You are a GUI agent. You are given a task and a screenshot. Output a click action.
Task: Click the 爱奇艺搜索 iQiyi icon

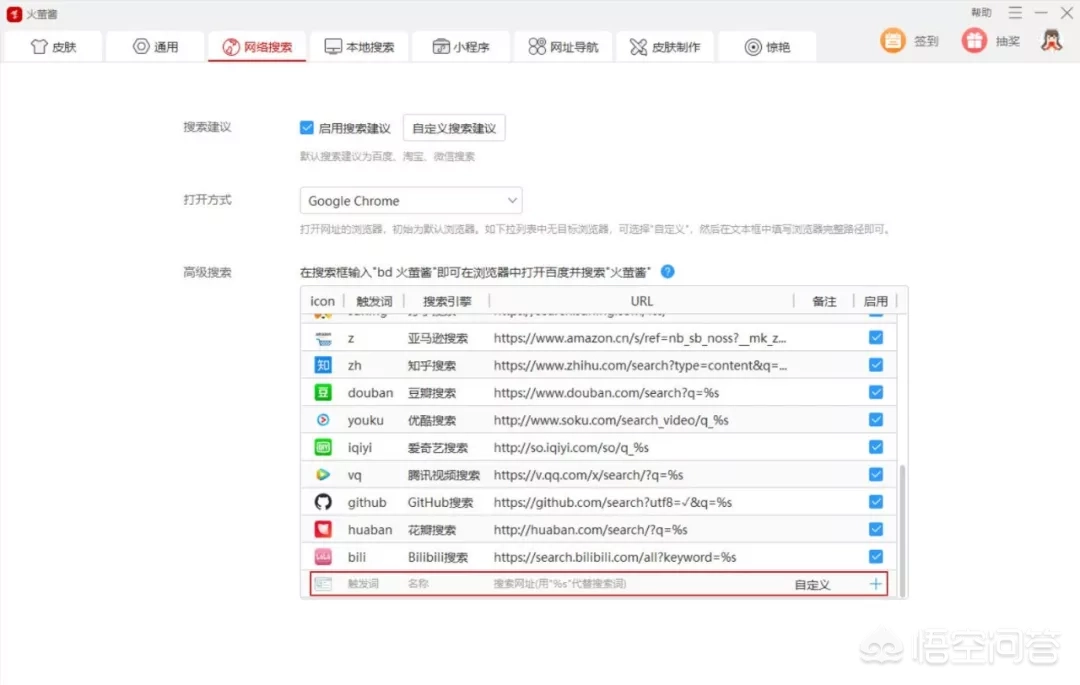pos(323,447)
